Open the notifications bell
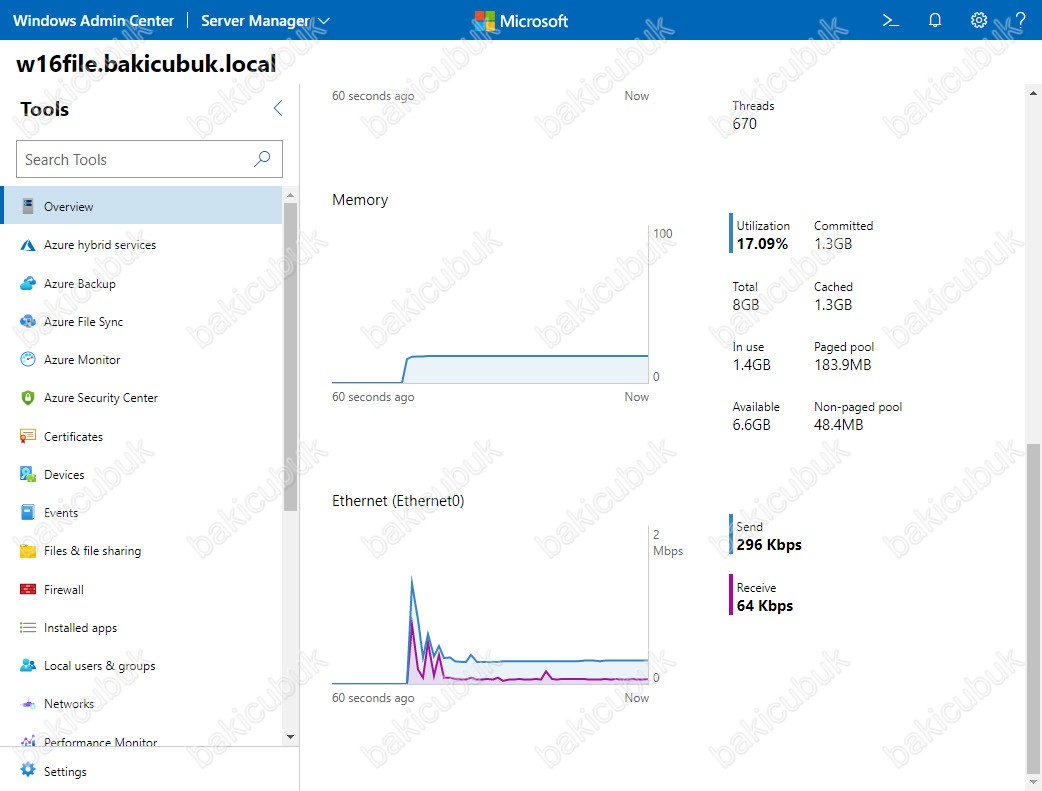 934,21
